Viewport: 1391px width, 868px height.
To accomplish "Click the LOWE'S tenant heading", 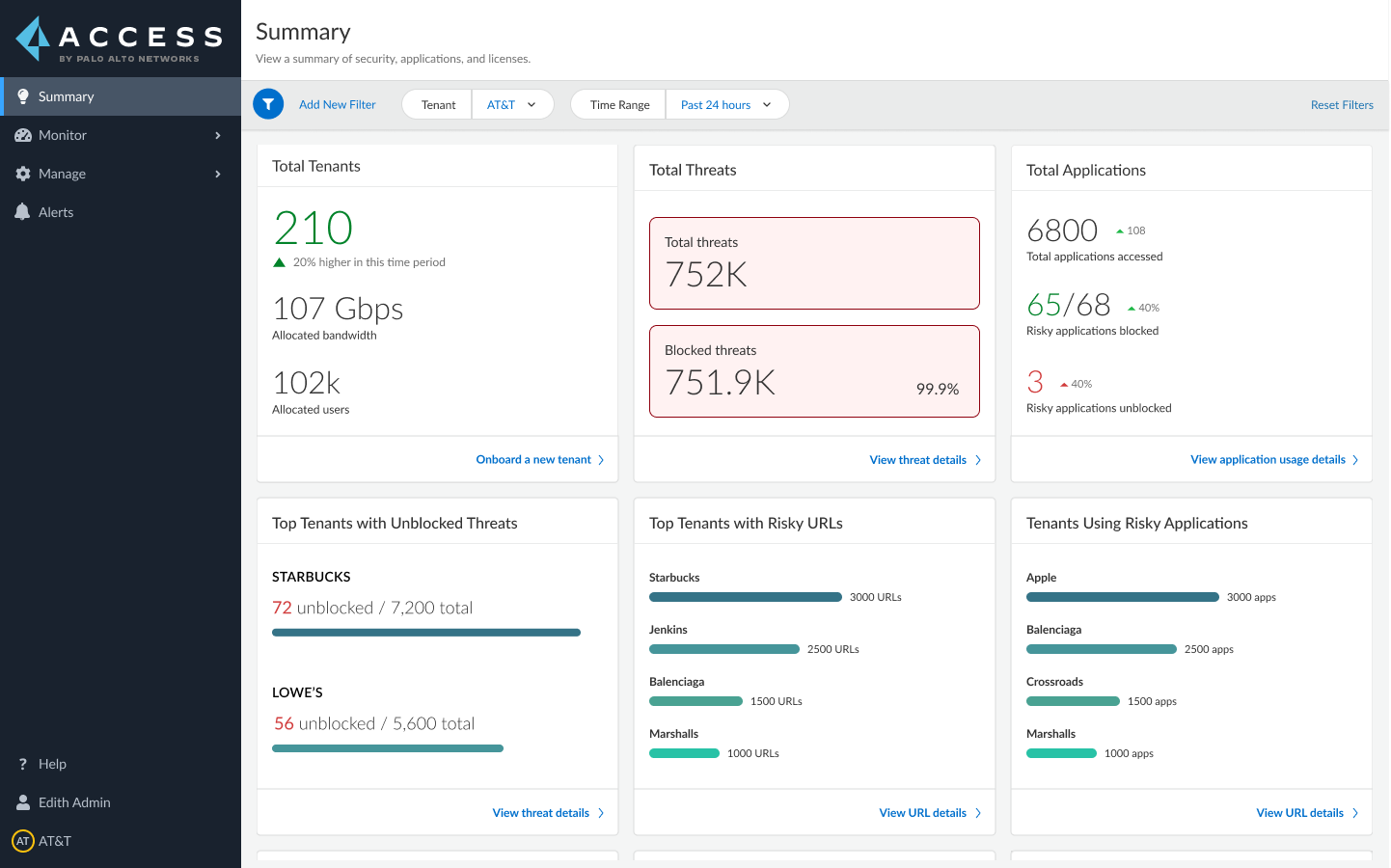I will [x=297, y=692].
